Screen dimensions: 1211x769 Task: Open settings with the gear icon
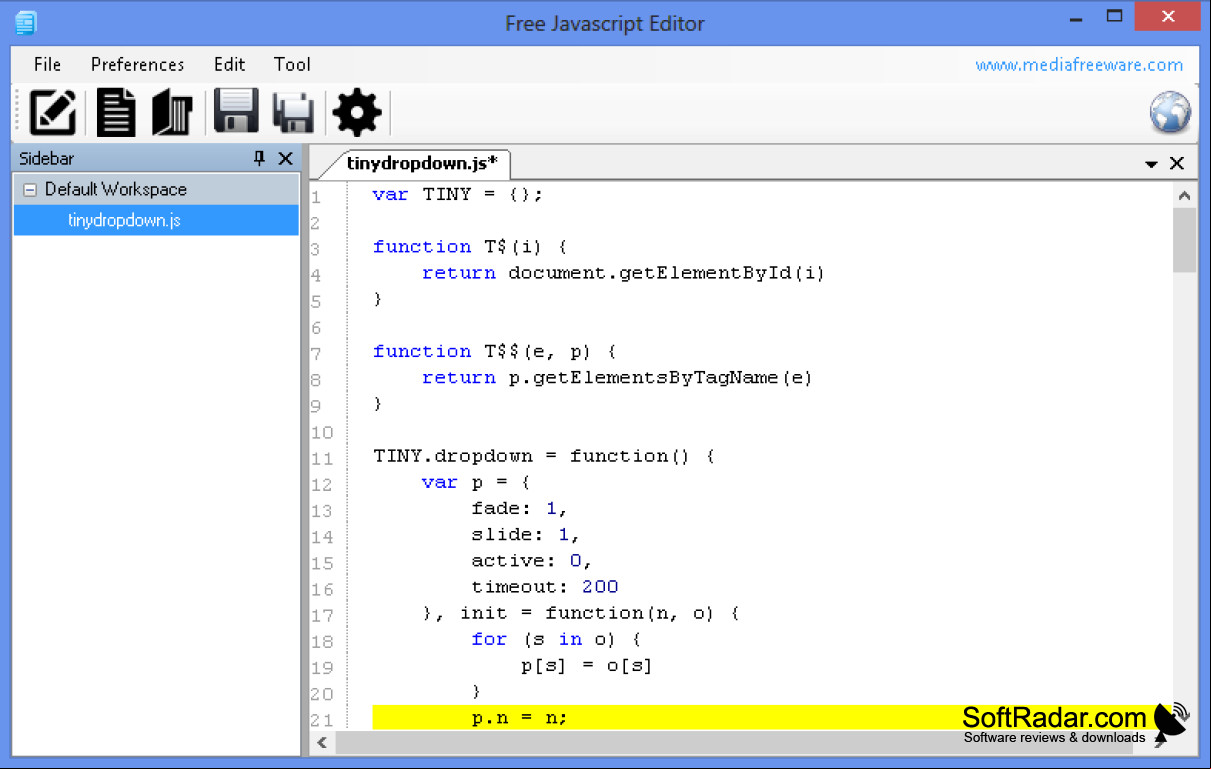[357, 112]
